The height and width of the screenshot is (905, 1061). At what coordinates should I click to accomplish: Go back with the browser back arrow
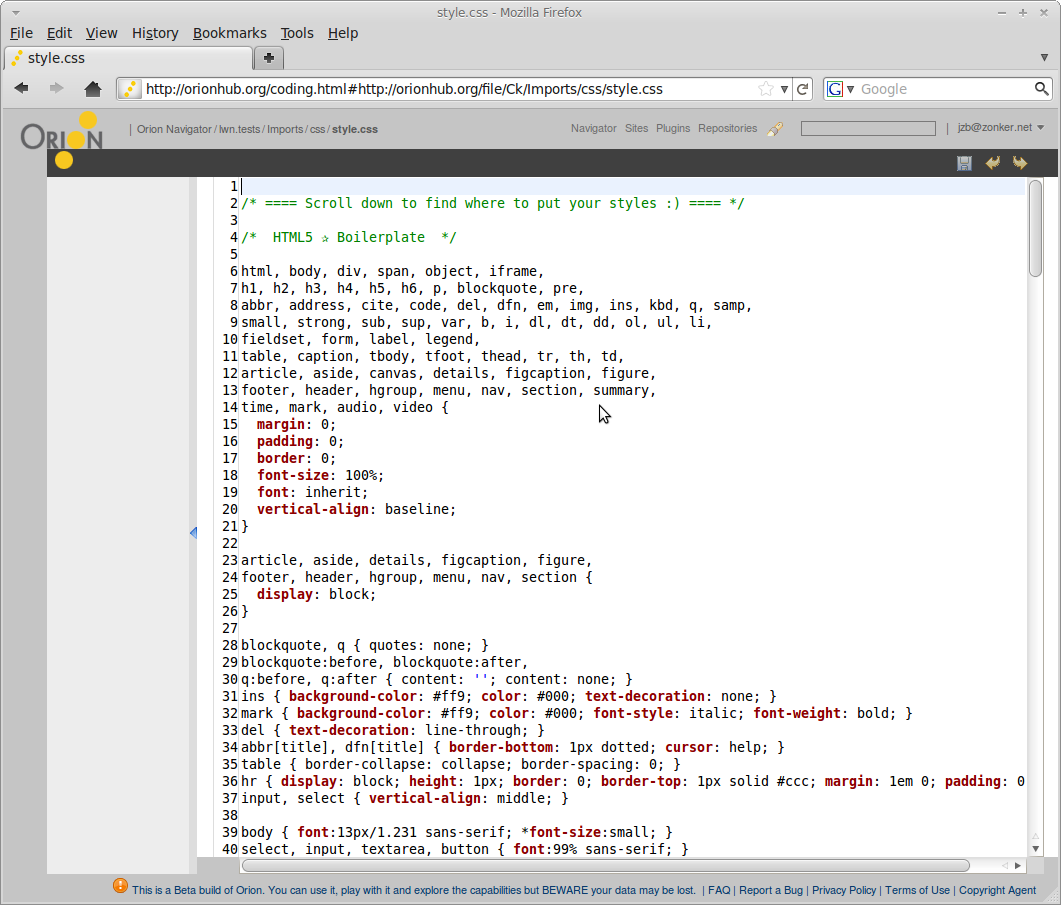click(22, 89)
